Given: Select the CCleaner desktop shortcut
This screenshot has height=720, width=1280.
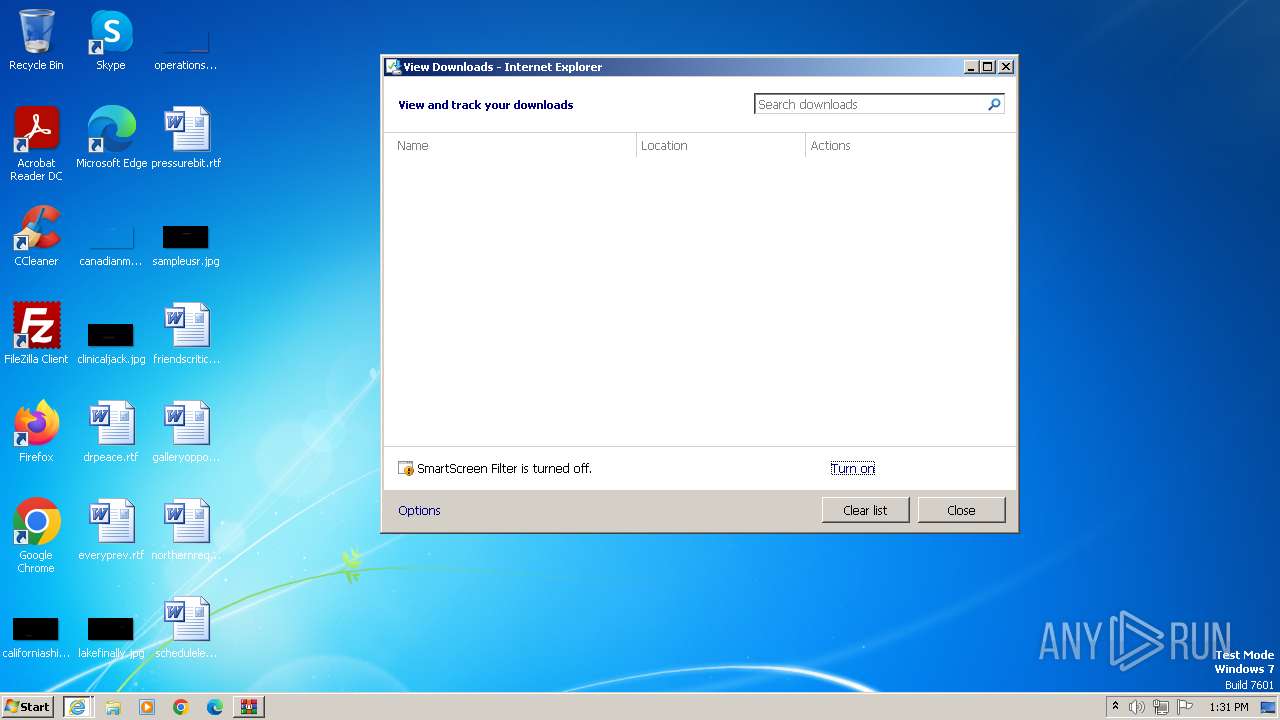Looking at the screenshot, I should pos(36,236).
